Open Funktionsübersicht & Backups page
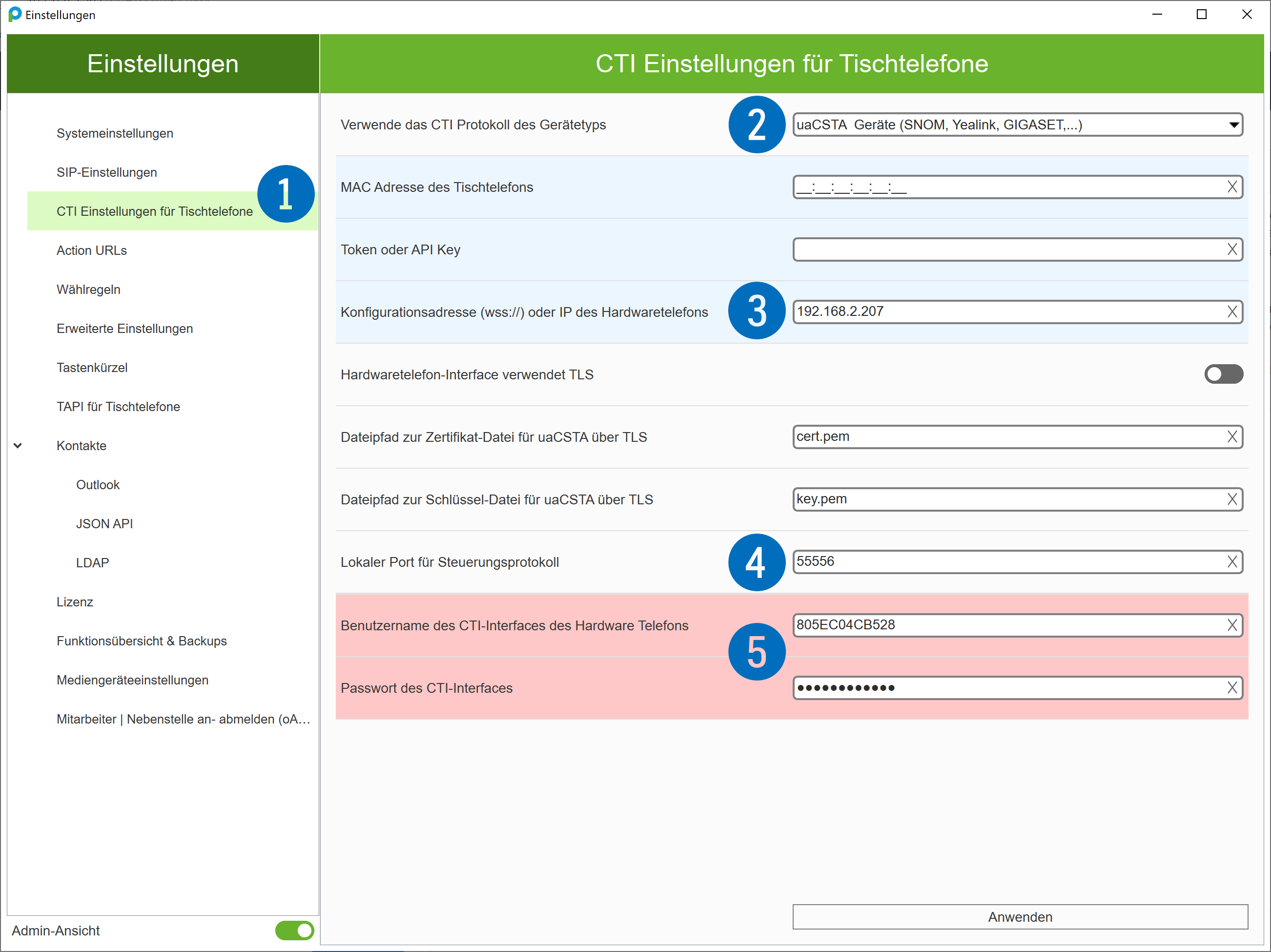1271x952 pixels. coord(142,641)
